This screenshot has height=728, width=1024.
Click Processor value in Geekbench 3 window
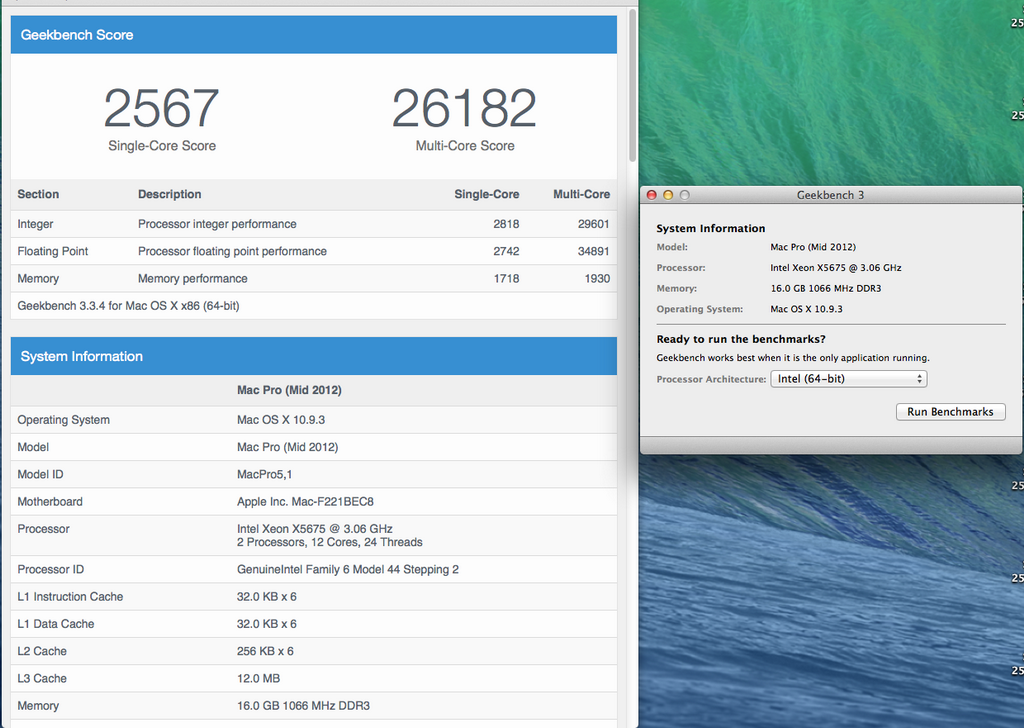(836, 268)
